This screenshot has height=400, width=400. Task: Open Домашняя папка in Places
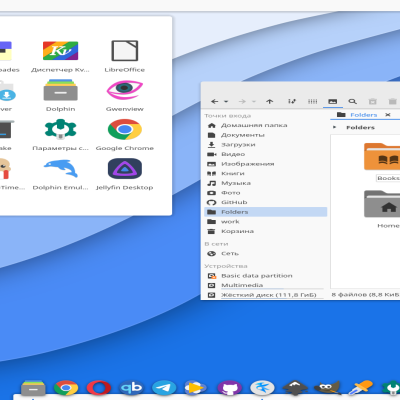[265, 125]
